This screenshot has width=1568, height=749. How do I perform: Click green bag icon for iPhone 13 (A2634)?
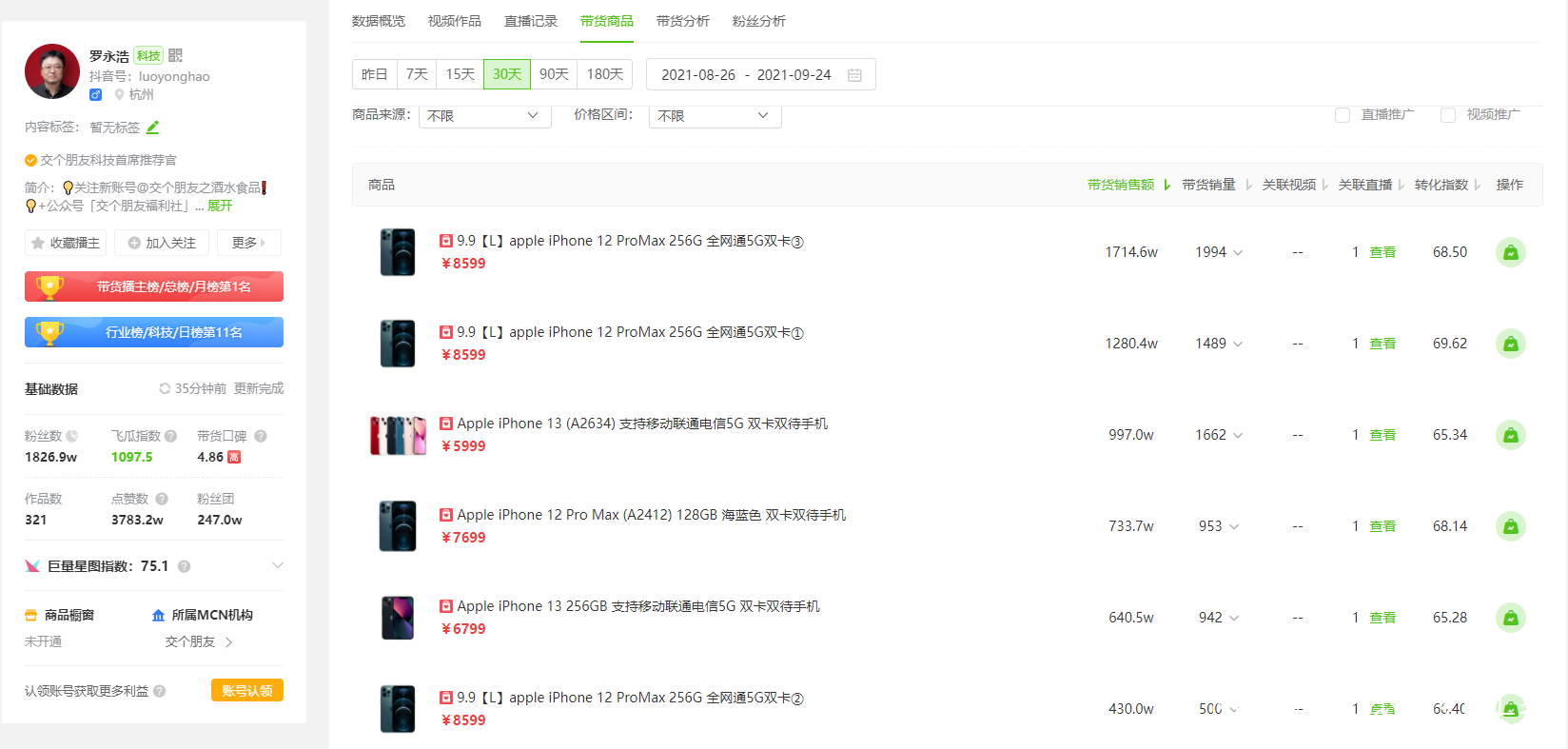[1511, 435]
